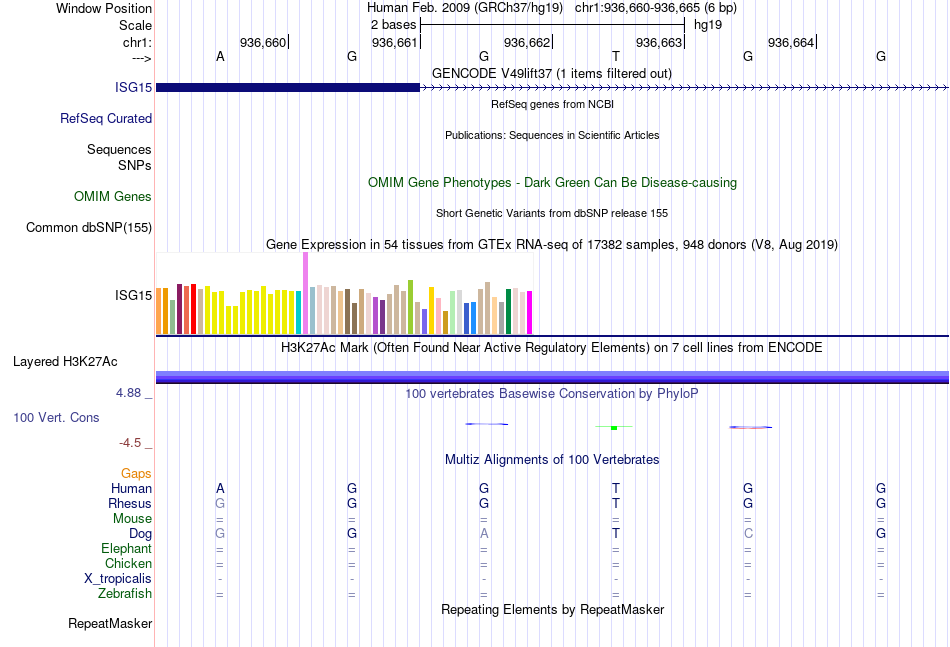Open the Layered H3K27Ac track label
This screenshot has width=950, height=647.
pyautogui.click(x=65, y=362)
